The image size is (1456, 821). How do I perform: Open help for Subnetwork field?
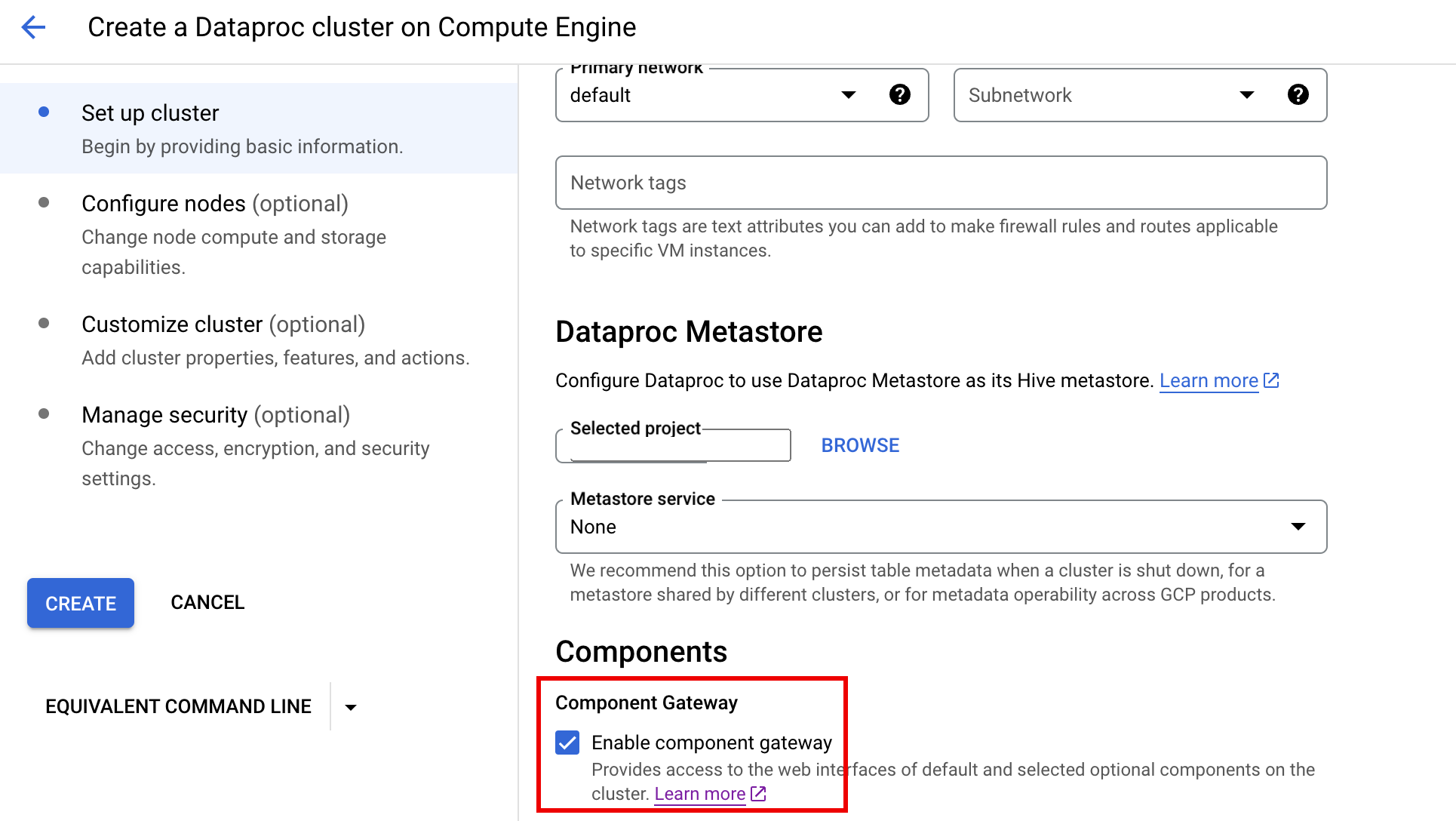point(1298,94)
